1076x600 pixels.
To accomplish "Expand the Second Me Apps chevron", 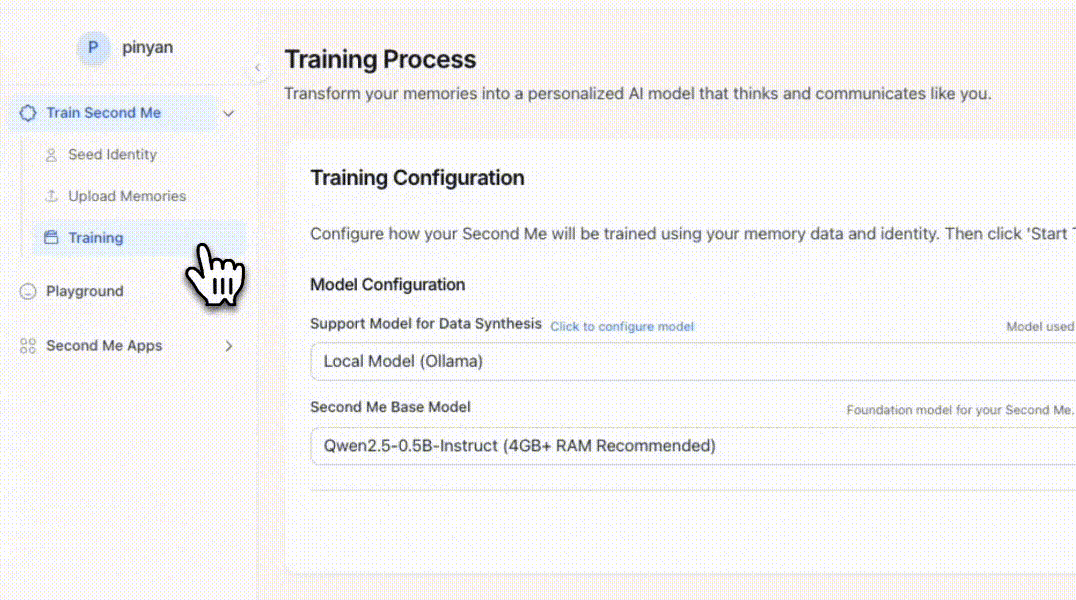I will tap(228, 346).
